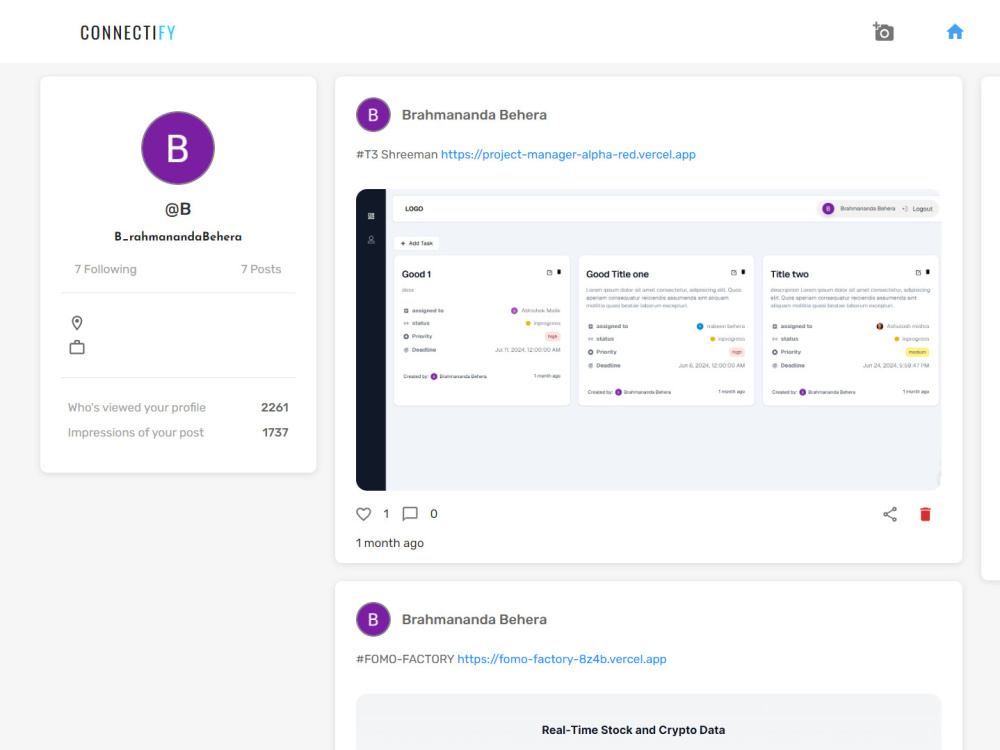Click avatar on T3 Shreeman post

pyautogui.click(x=373, y=115)
